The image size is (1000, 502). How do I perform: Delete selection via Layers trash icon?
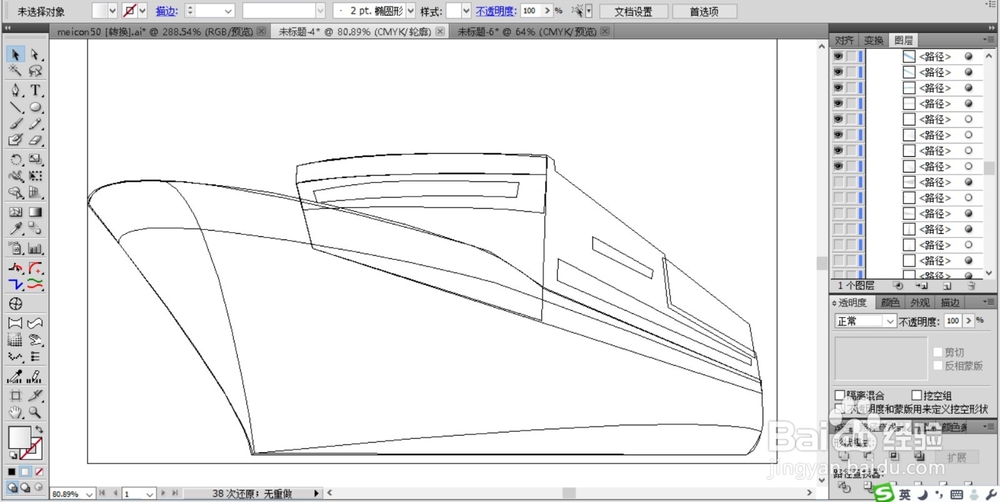[971, 286]
